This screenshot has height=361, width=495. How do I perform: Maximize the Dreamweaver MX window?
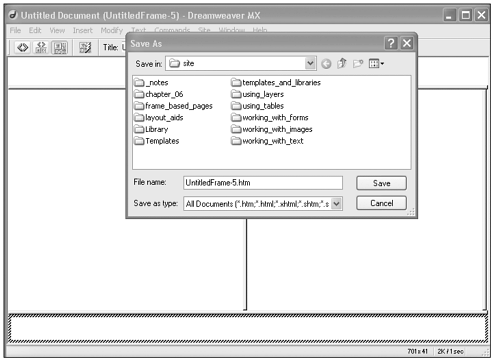click(465, 15)
